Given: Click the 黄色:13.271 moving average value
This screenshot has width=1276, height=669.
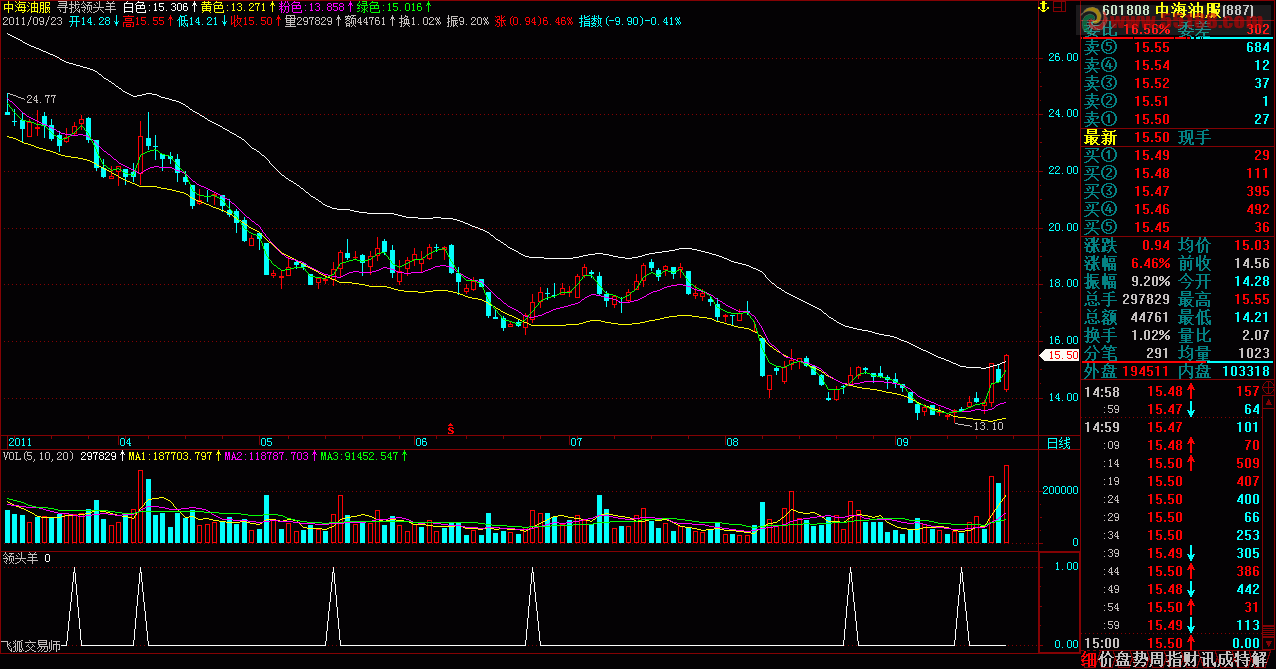Looking at the screenshot, I should [234, 7].
